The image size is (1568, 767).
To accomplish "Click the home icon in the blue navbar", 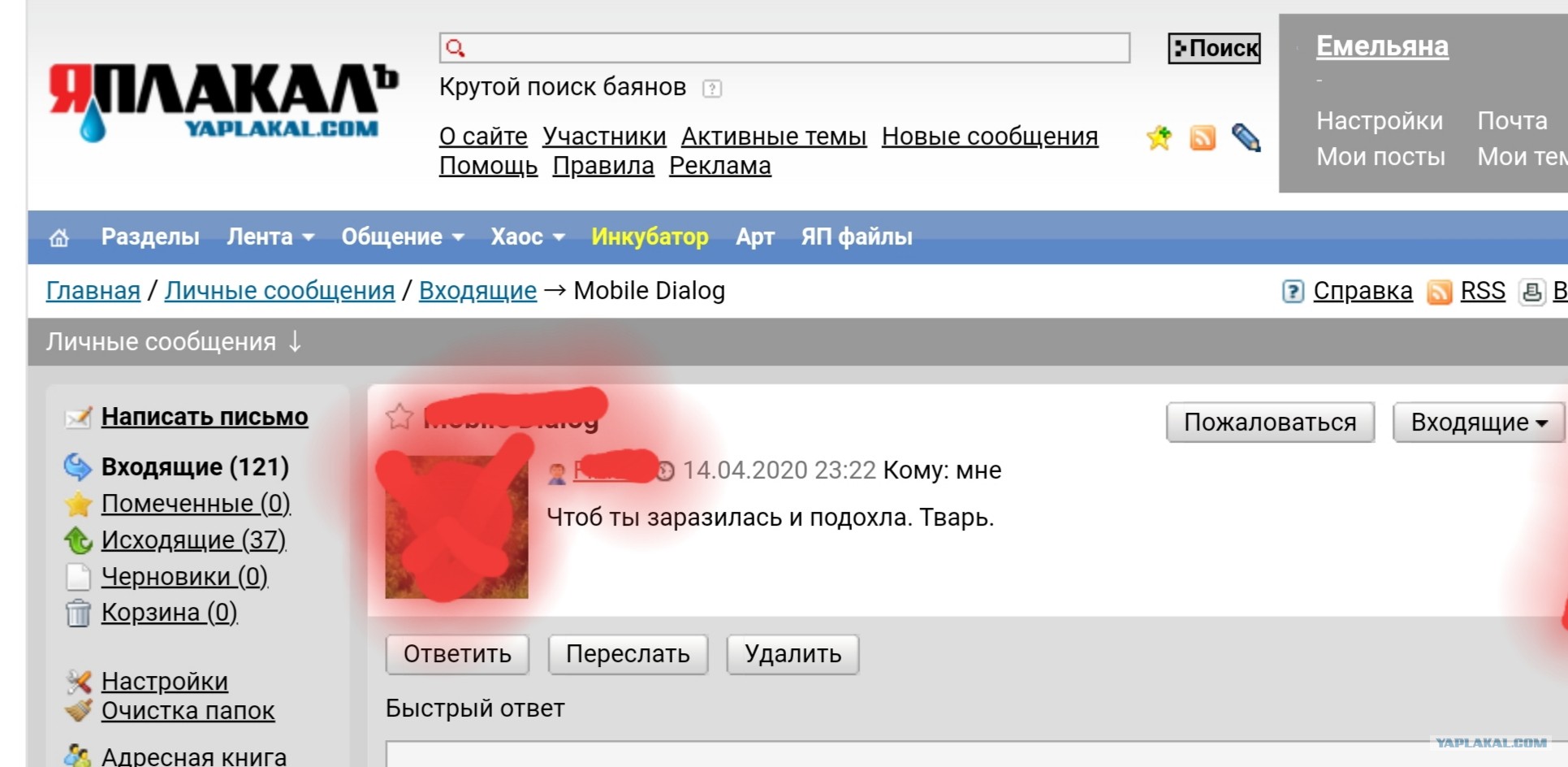I will click(x=59, y=238).
